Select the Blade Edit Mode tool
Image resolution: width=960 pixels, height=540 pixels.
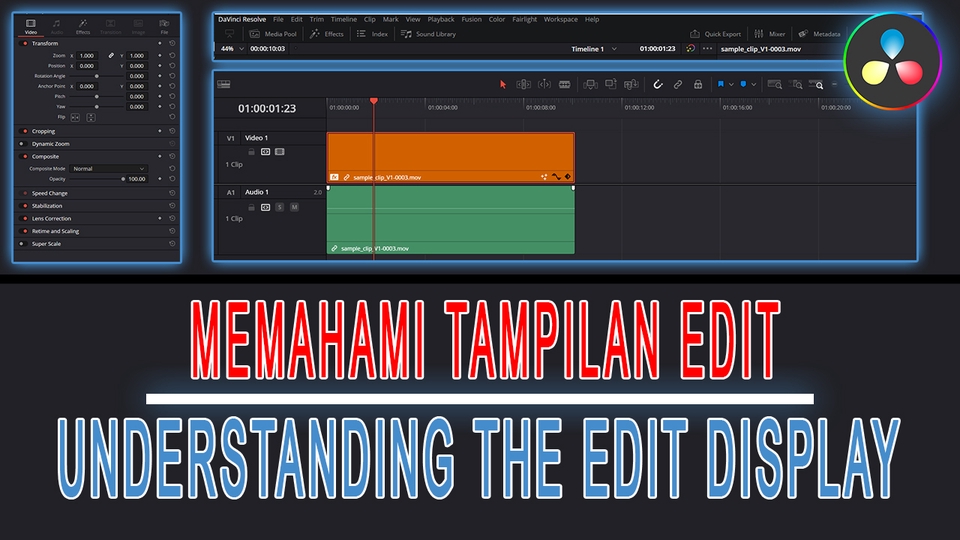click(x=564, y=84)
